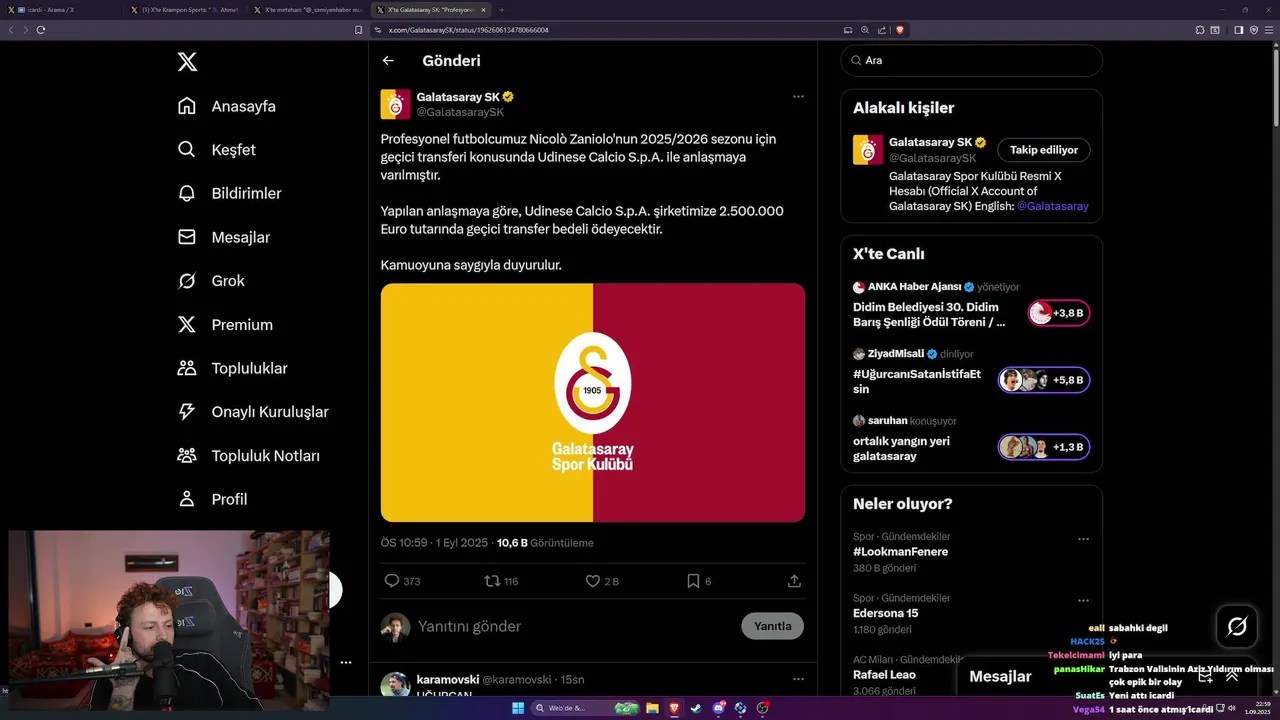Click Galatasaray SK avatar on the post
1280x720 pixels.
click(395, 104)
